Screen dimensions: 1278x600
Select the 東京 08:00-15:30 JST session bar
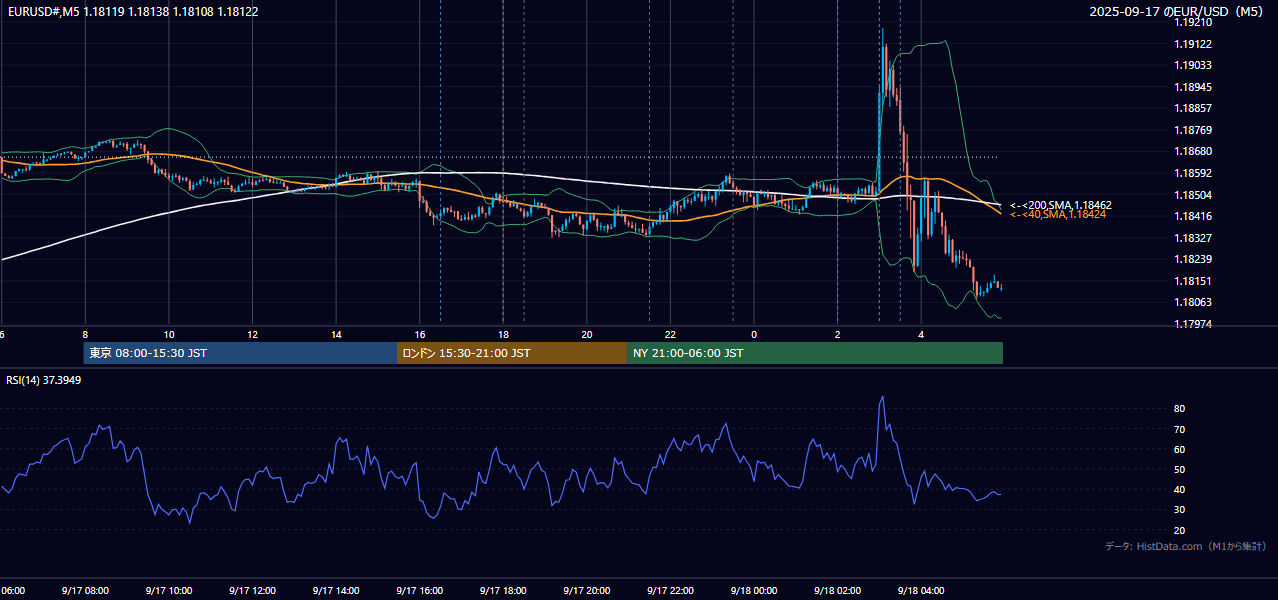(240, 353)
